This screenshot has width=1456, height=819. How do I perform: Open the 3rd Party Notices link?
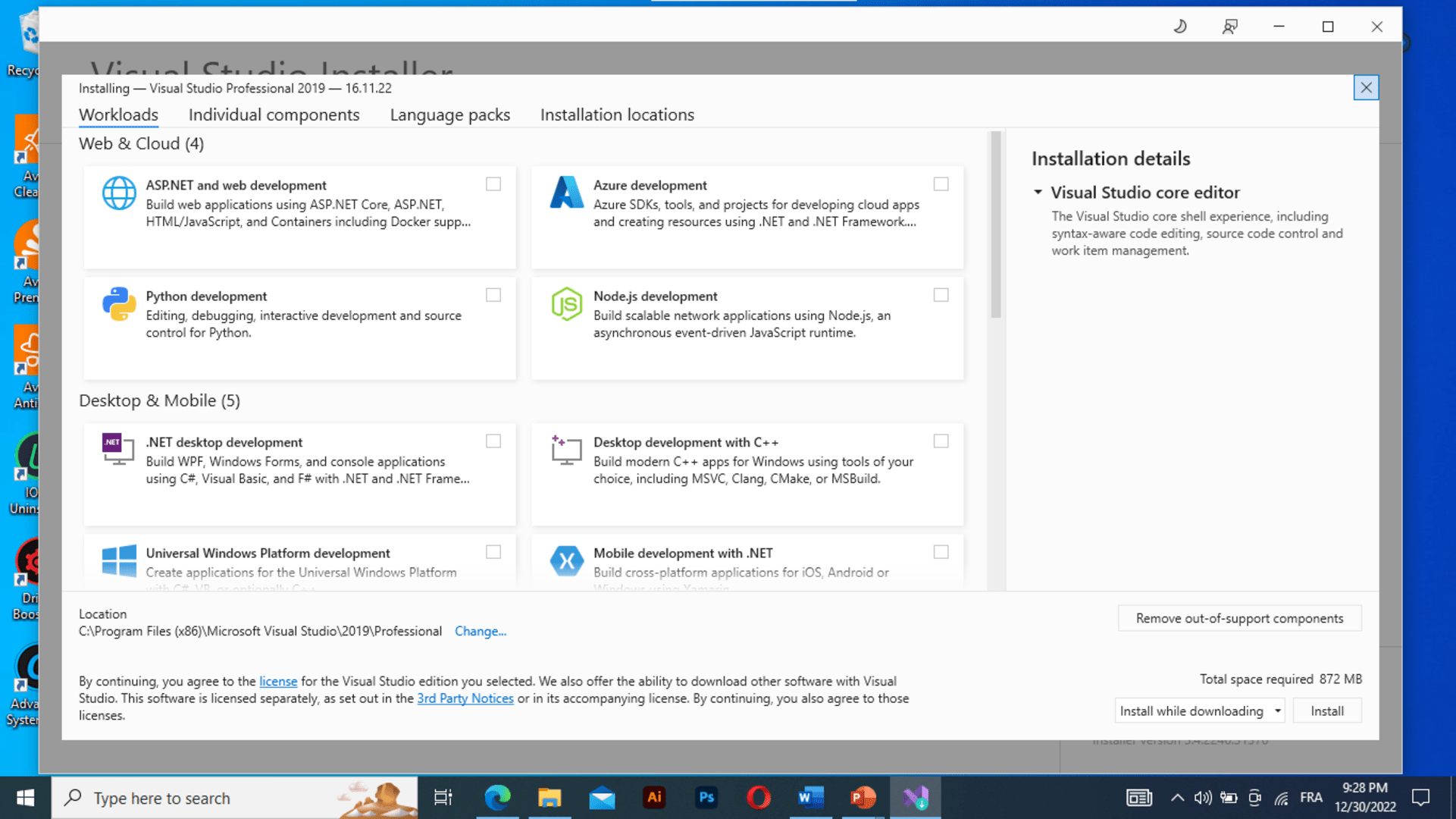pyautogui.click(x=465, y=698)
